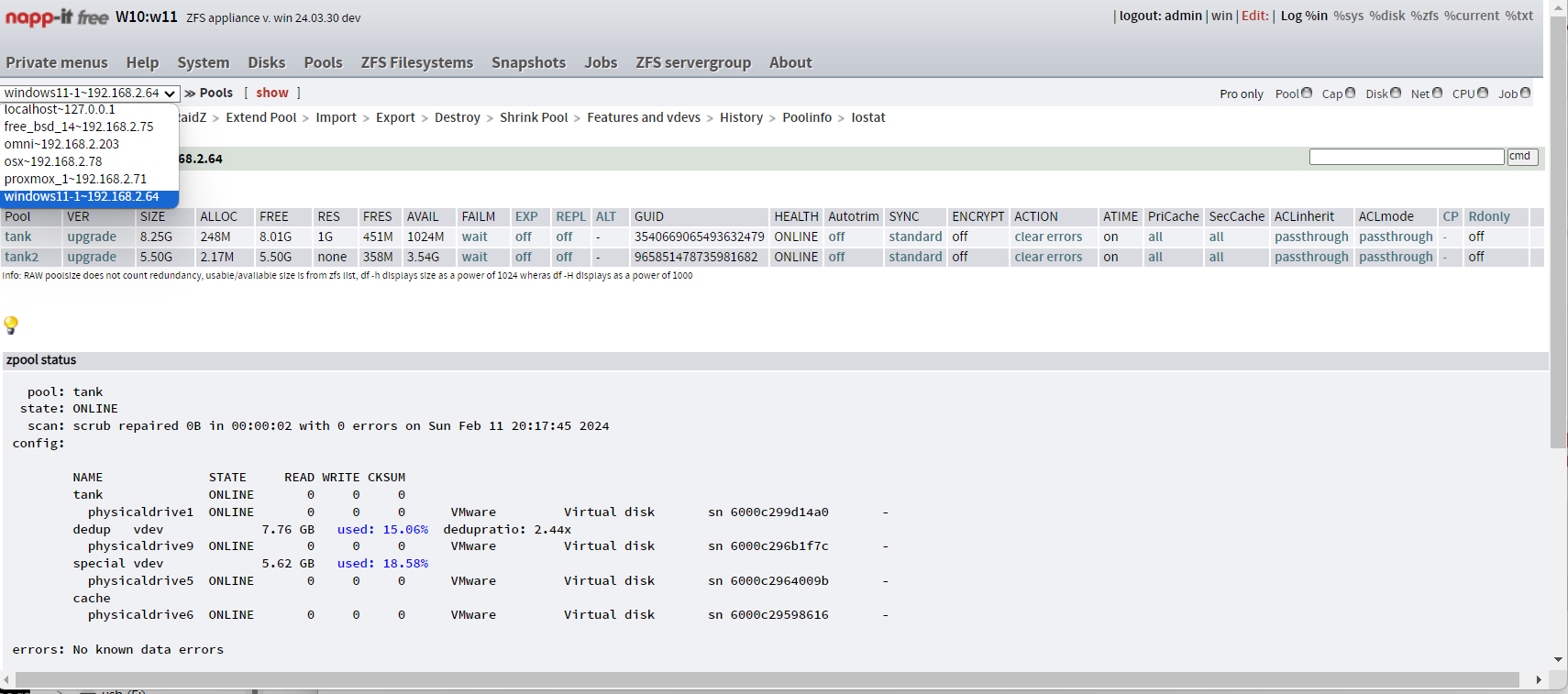Open the Iostat submenu link

pos(868,117)
